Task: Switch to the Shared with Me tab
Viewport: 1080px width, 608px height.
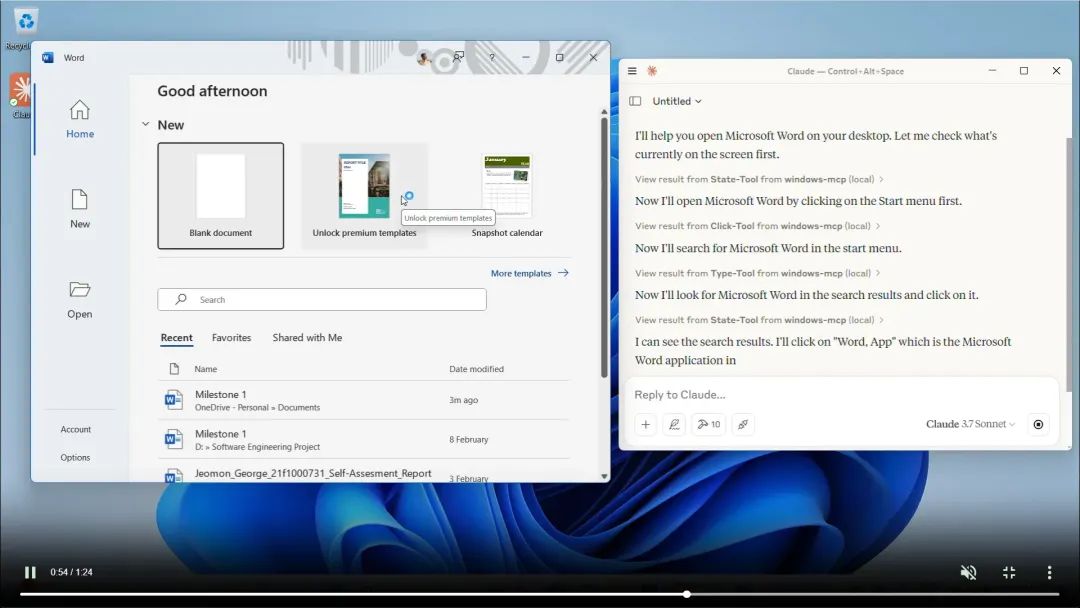Action: pos(307,338)
